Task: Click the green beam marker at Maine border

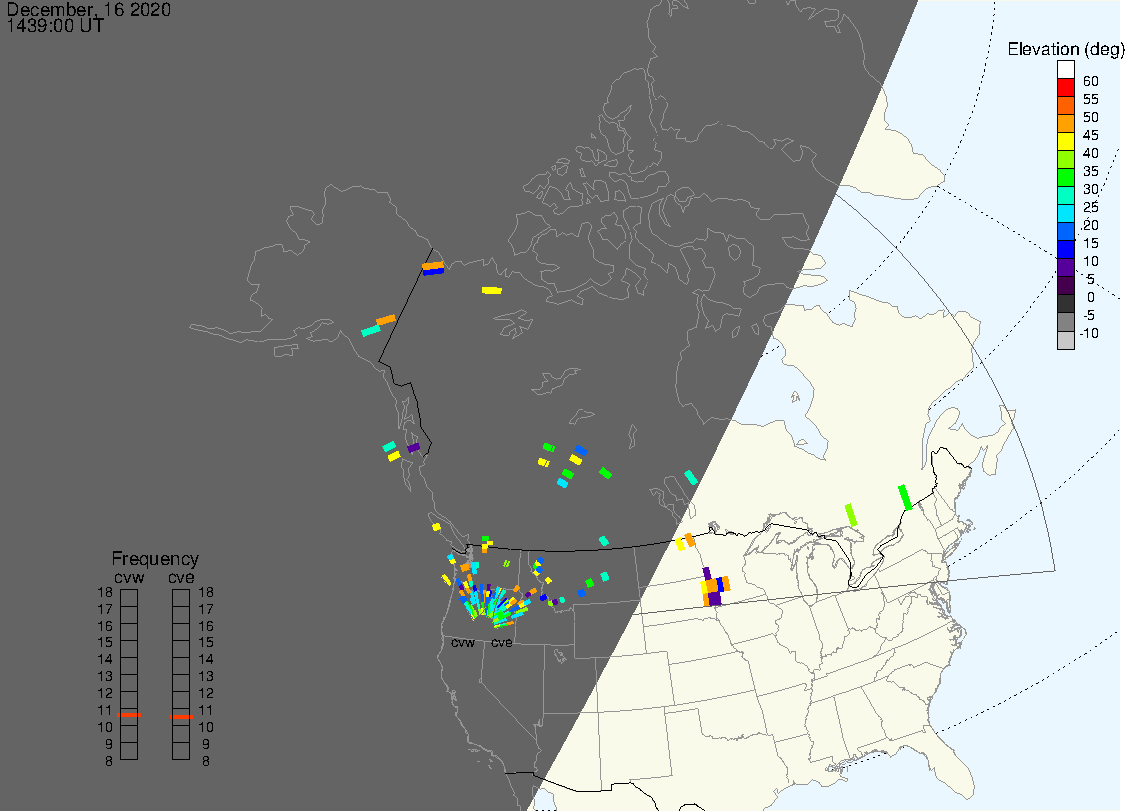Action: tap(905, 497)
